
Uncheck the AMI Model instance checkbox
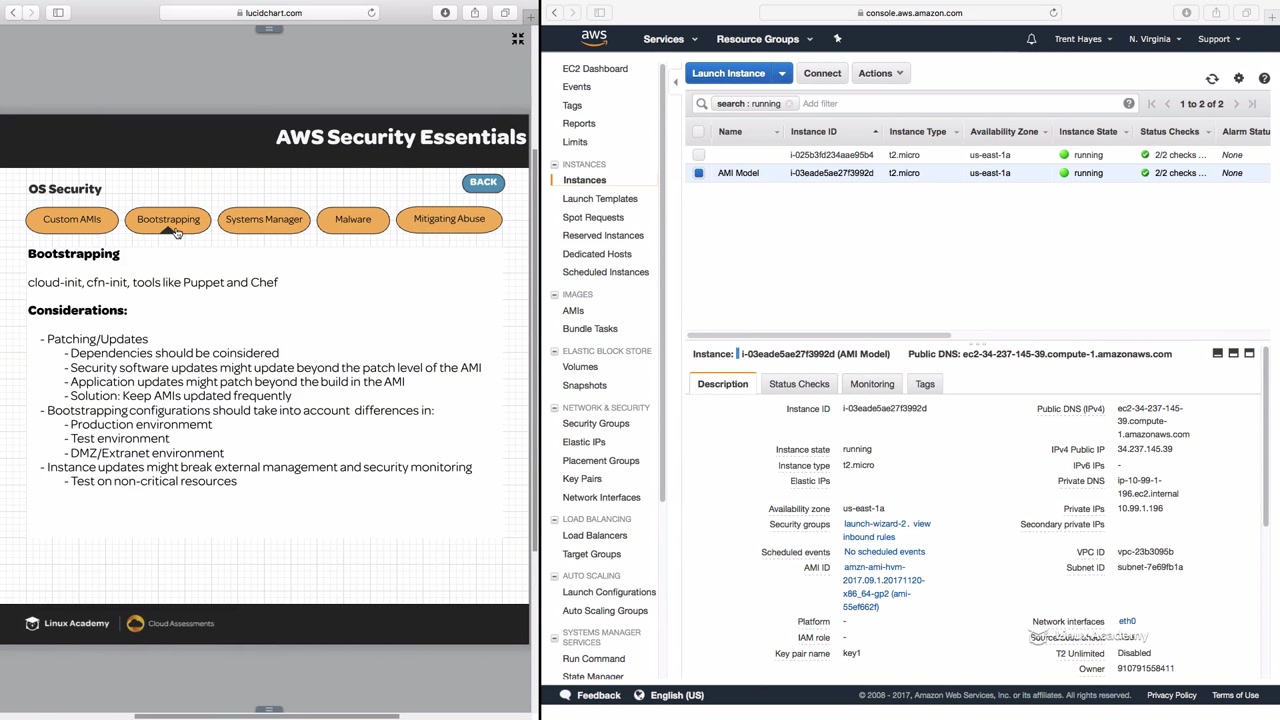(x=698, y=173)
